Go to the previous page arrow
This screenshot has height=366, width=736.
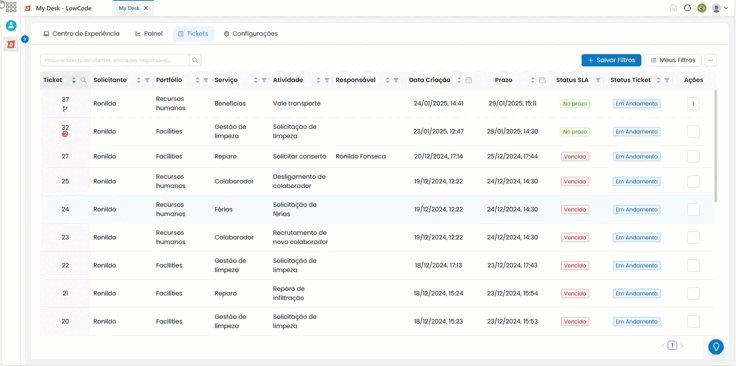(663, 345)
